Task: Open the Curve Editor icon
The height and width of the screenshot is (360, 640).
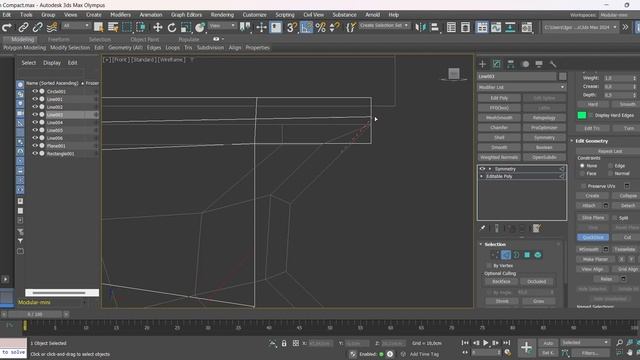Action: click(x=496, y=27)
